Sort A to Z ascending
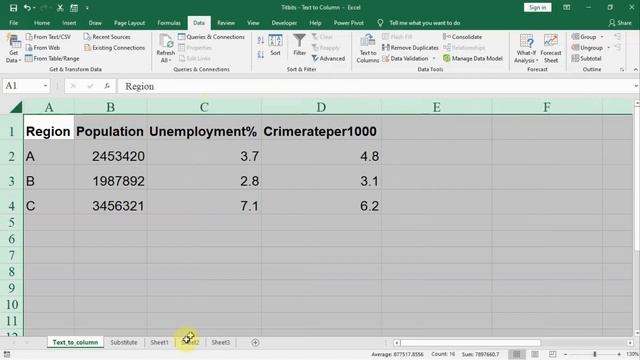 (261, 40)
